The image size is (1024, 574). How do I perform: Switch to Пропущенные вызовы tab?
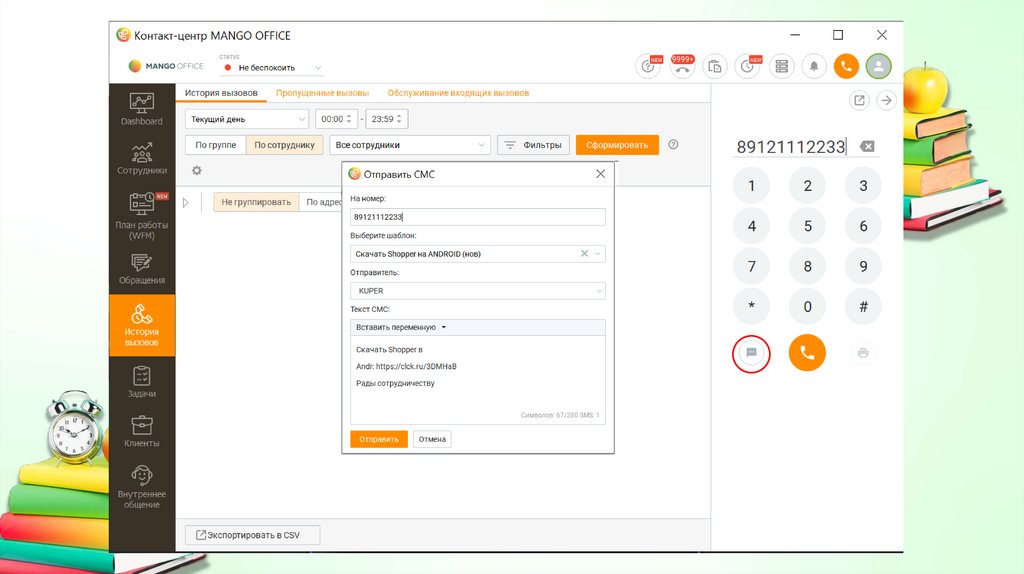coord(322,93)
